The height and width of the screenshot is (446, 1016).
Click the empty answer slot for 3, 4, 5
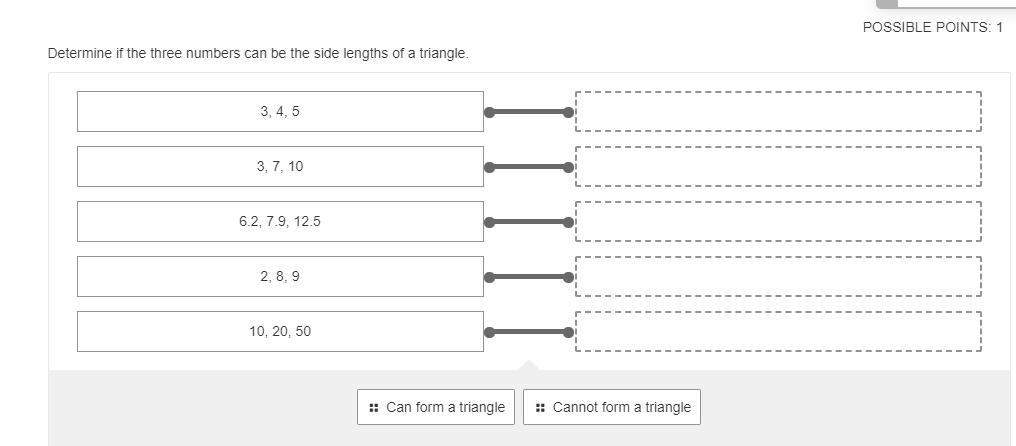(x=778, y=112)
